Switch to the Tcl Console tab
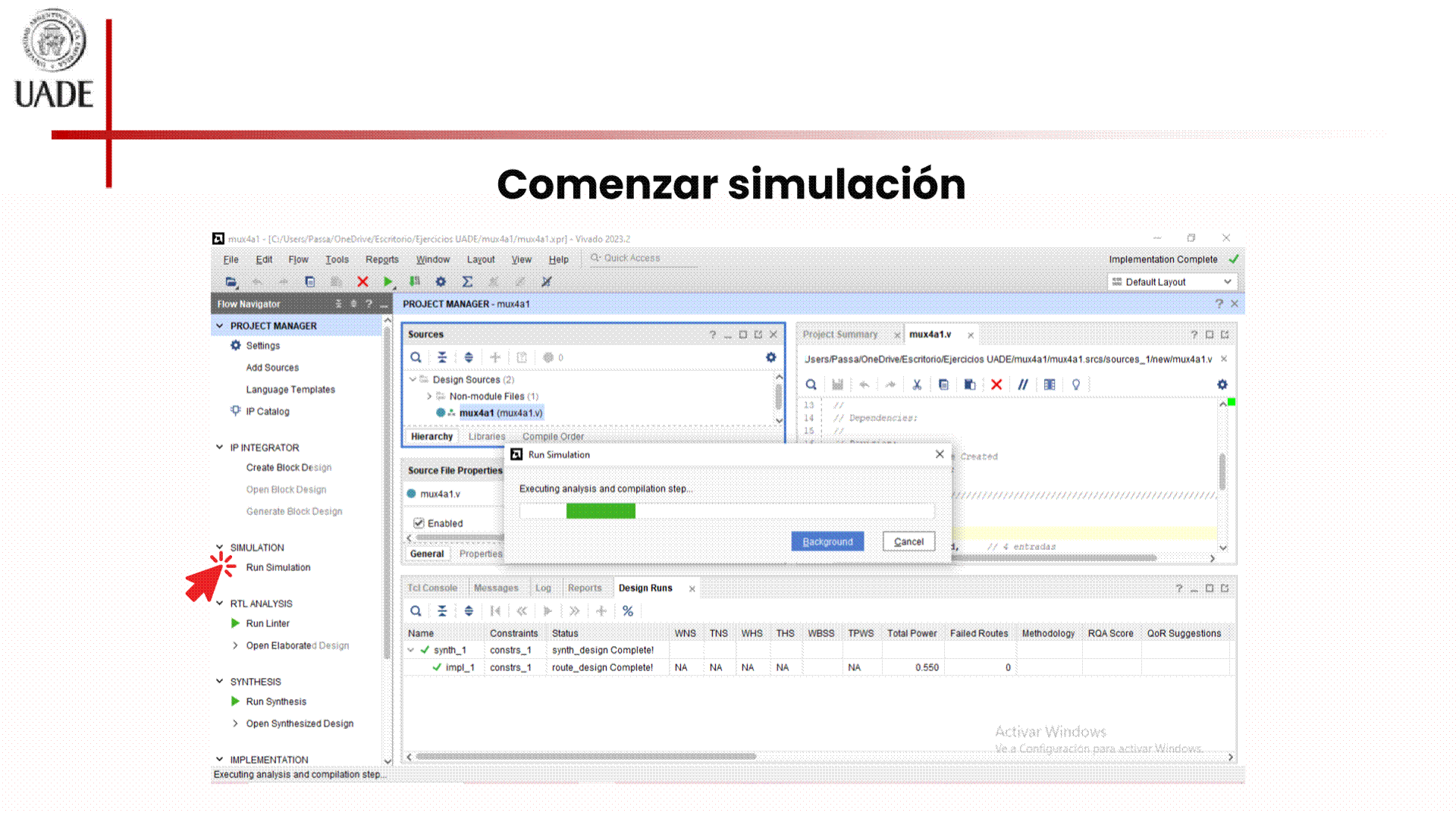Screen dimensions: 1456x819 [x=432, y=588]
